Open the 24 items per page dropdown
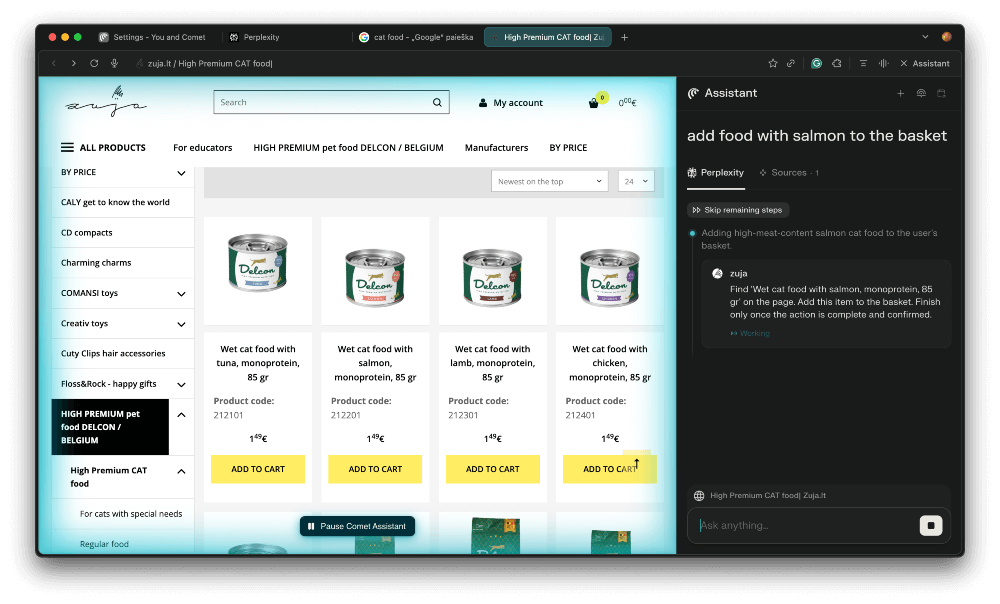The width and height of the screenshot is (1000, 604). (636, 181)
